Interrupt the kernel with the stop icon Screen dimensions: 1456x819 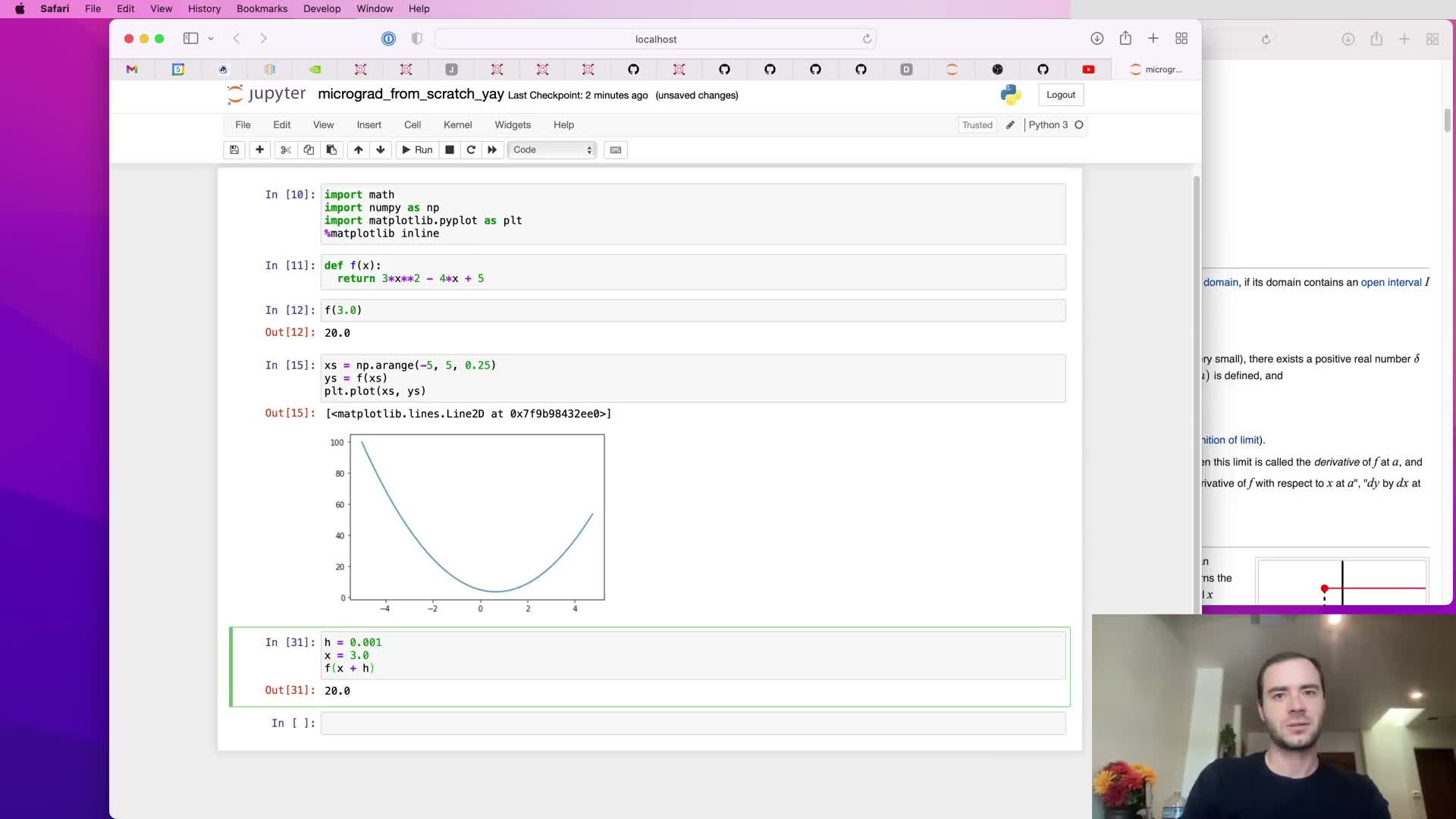pos(449,149)
